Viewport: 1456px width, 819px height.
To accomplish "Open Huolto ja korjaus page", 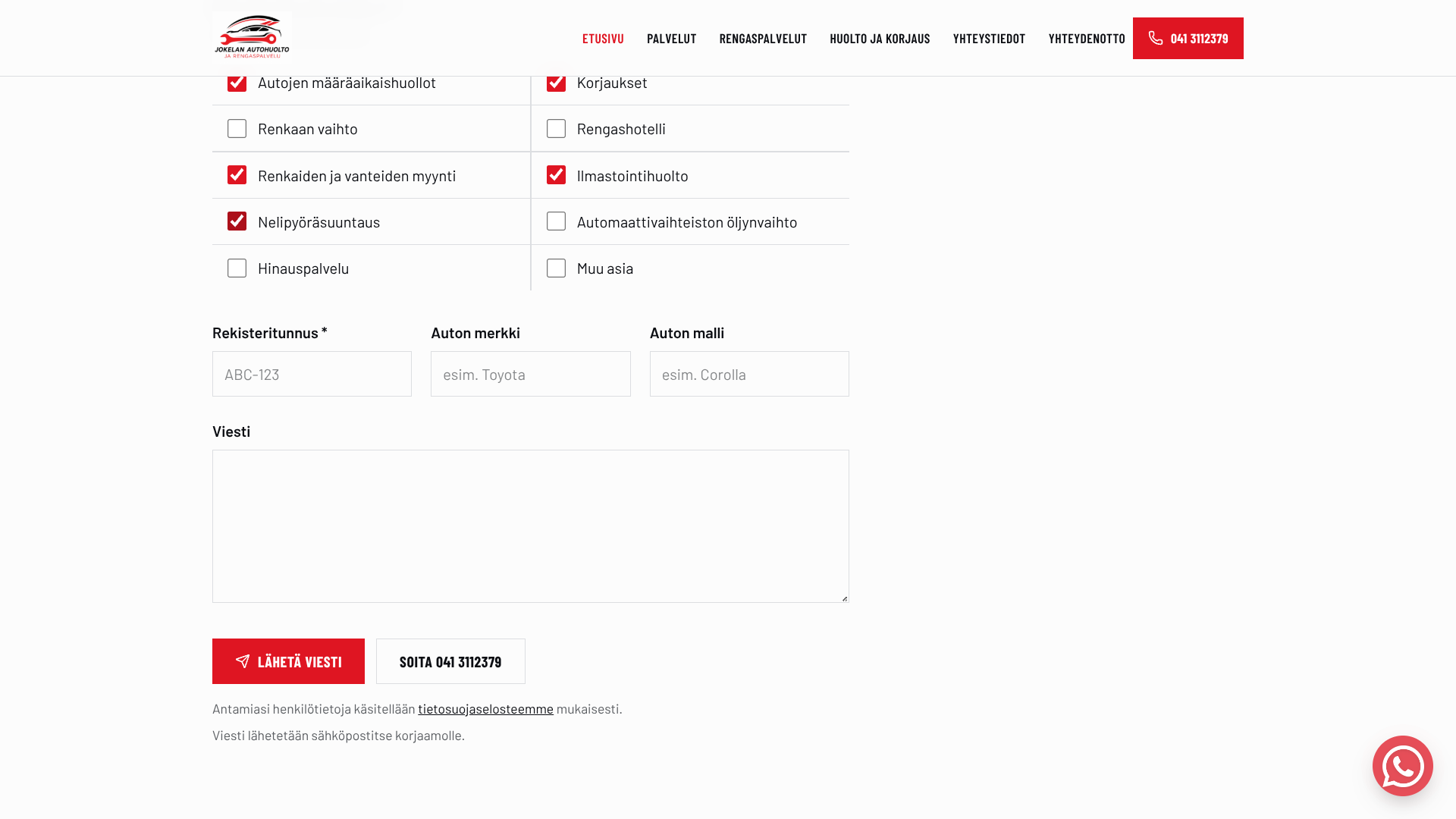I will pos(880,38).
